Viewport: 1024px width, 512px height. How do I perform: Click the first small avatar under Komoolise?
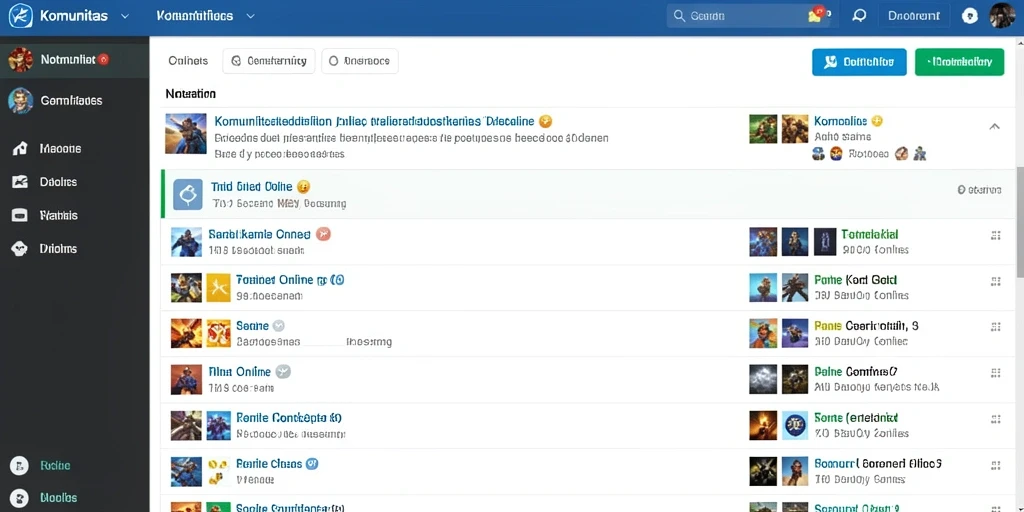tap(818, 154)
